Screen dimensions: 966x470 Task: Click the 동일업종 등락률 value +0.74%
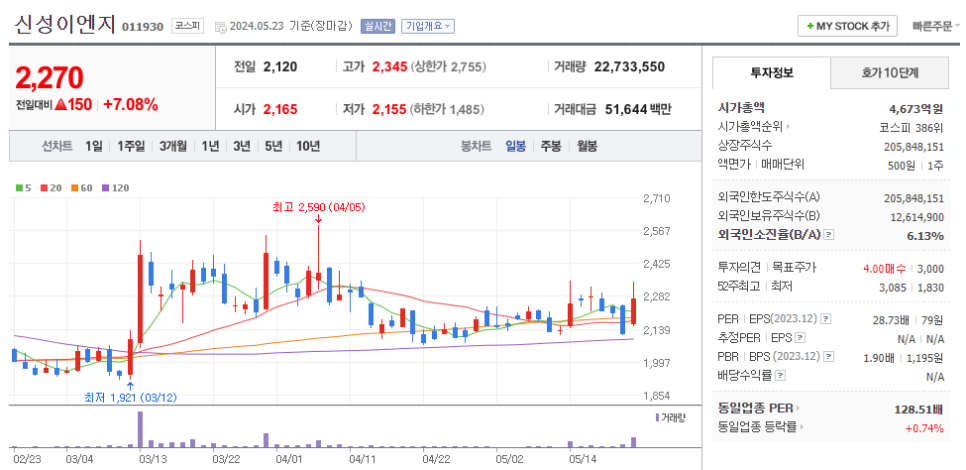coord(925,428)
